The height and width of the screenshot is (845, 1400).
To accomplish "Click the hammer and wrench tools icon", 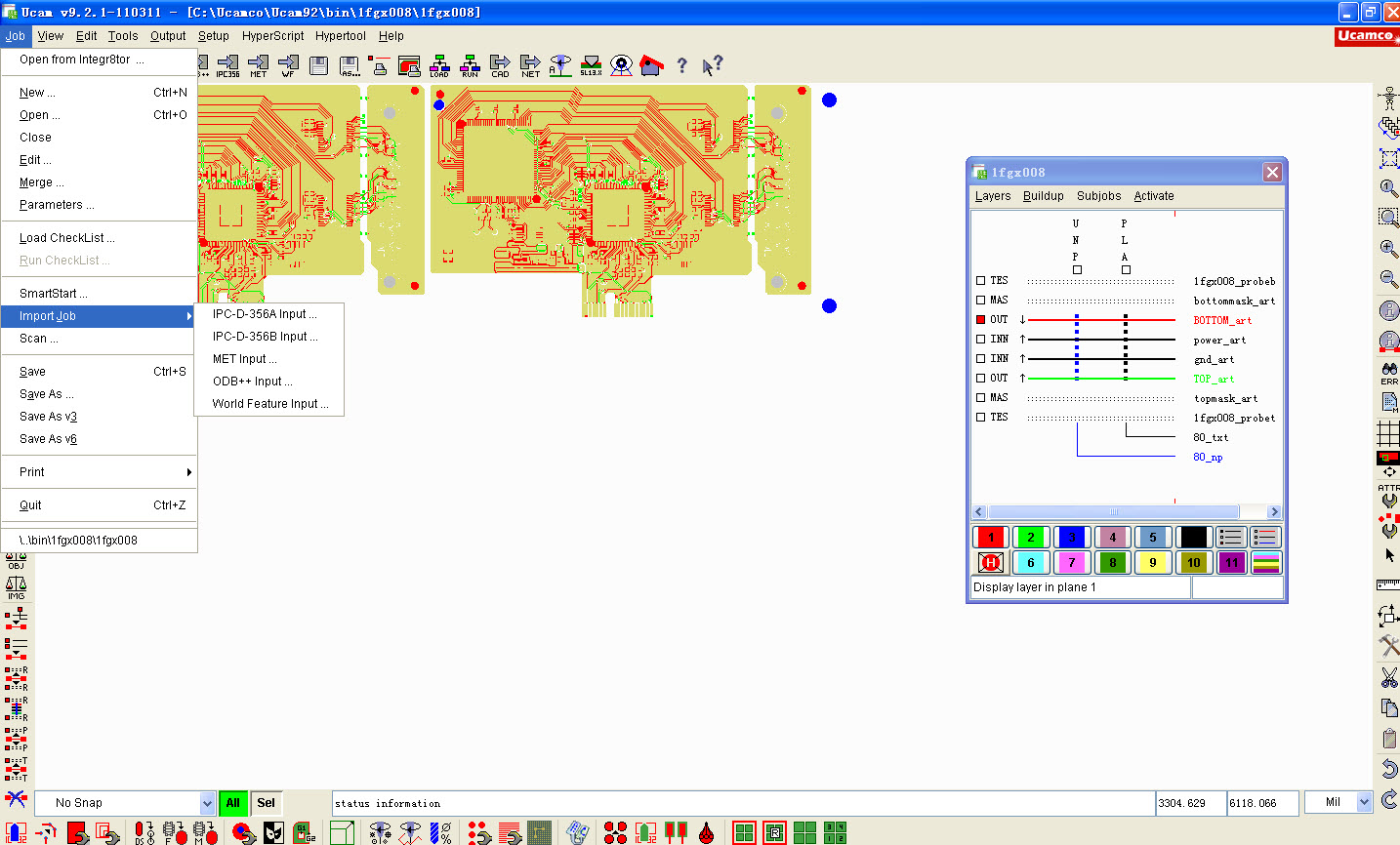I will 1388,645.
